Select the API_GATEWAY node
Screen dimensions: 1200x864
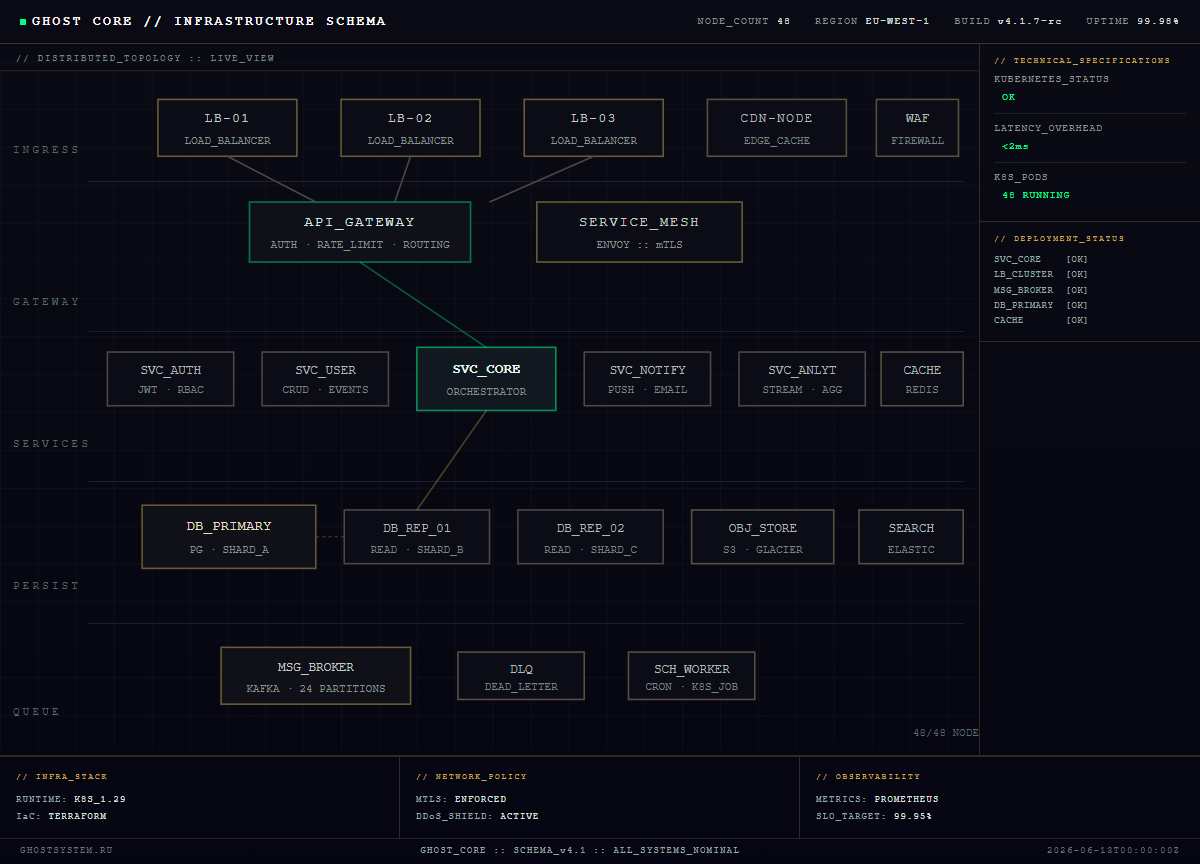(x=360, y=232)
